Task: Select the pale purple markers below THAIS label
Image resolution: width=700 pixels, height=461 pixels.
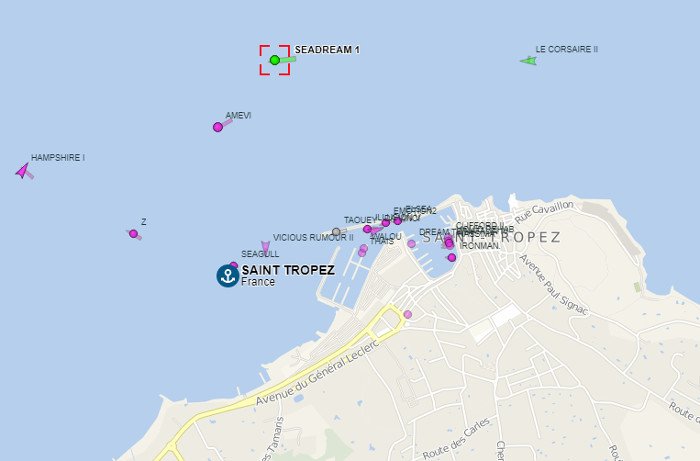Action: pyautogui.click(x=362, y=250)
